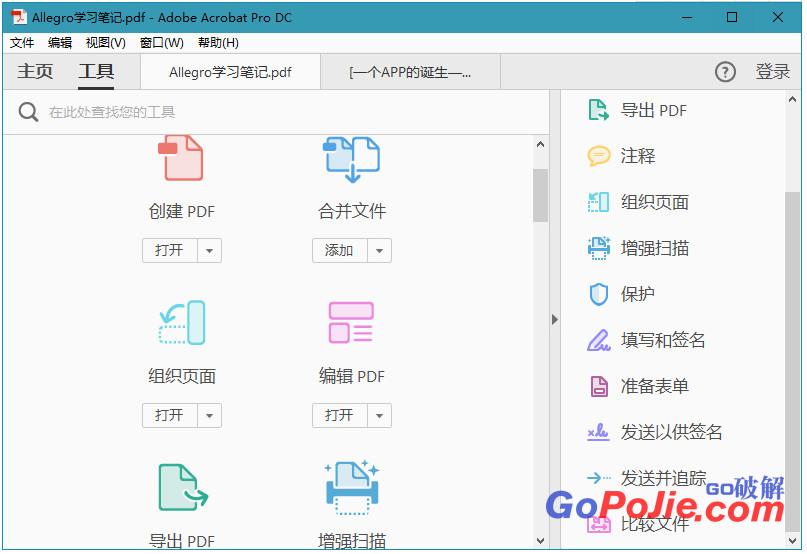Open the 视图(V) menu
The height and width of the screenshot is (554, 807).
tap(106, 43)
